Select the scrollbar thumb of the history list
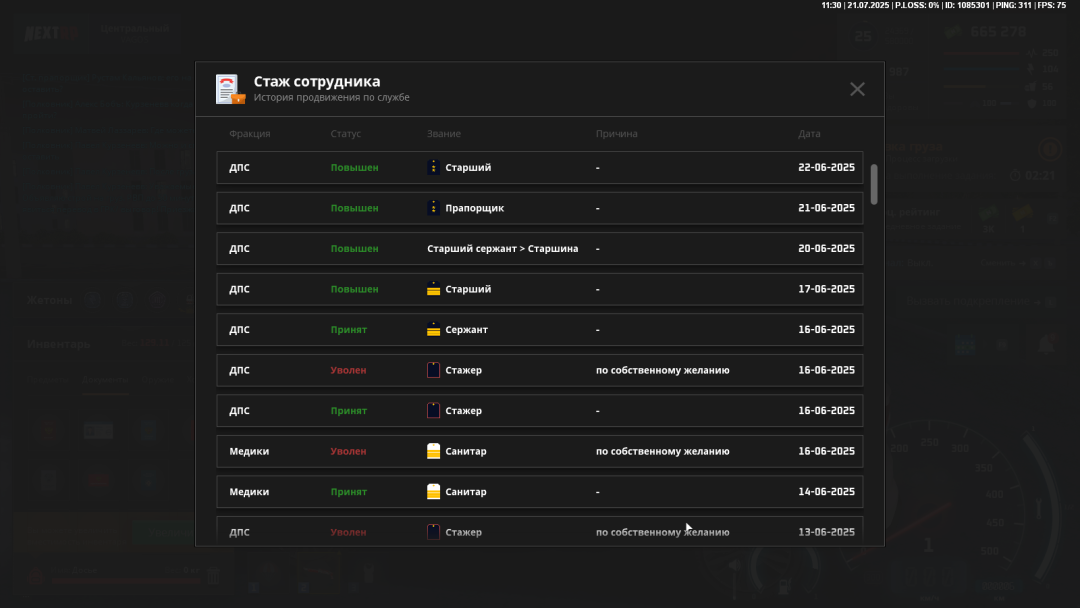The height and width of the screenshot is (608, 1080). point(874,184)
